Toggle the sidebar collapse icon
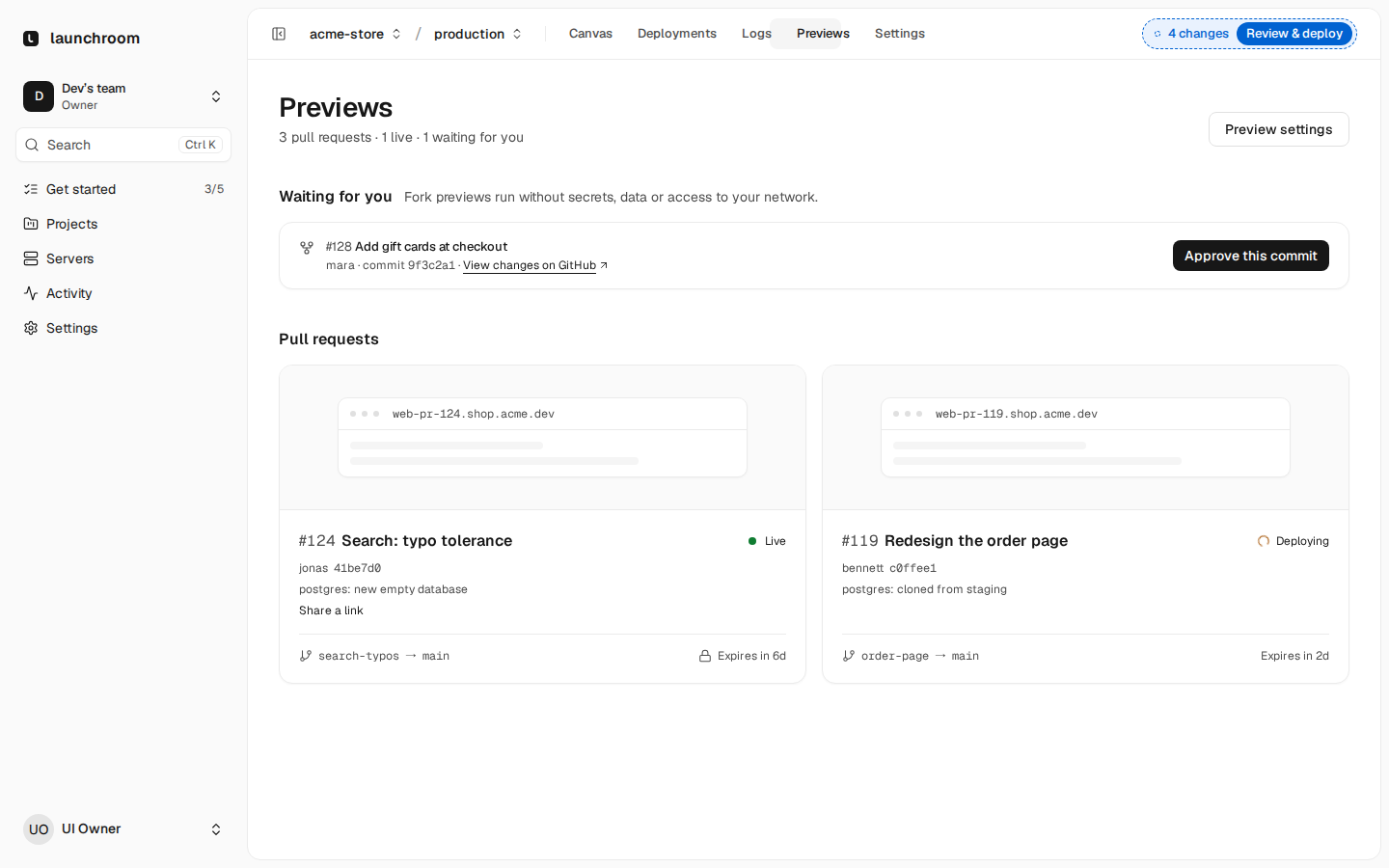Viewport: 1389px width, 868px height. coord(279,34)
